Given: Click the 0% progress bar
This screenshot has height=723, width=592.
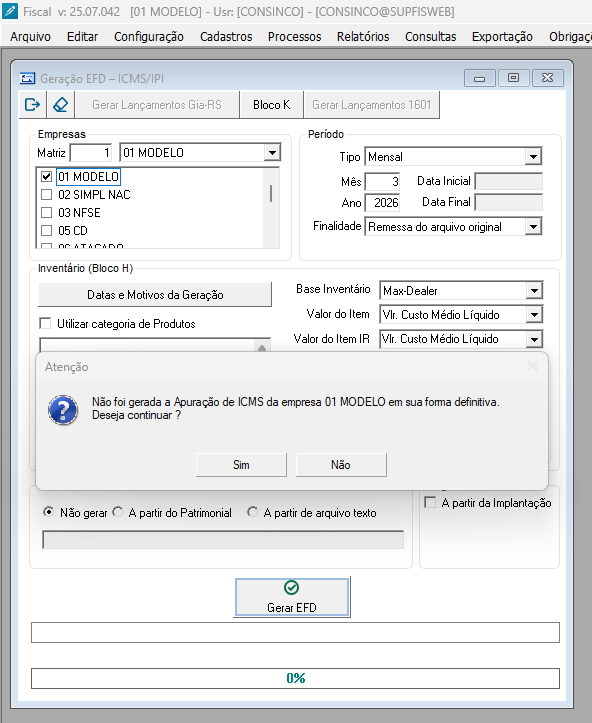Looking at the screenshot, I should (x=296, y=678).
